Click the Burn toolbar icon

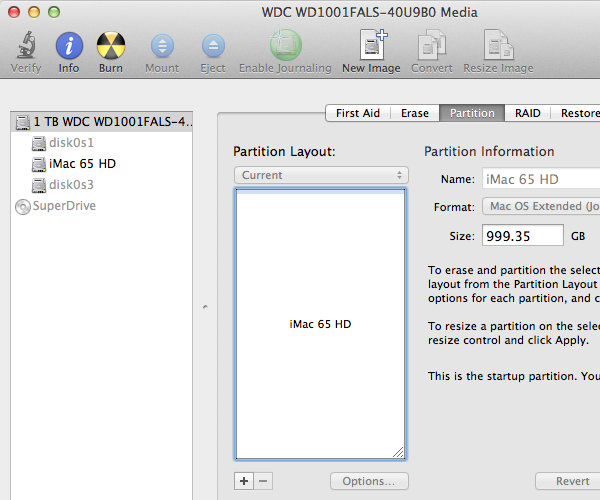click(111, 46)
